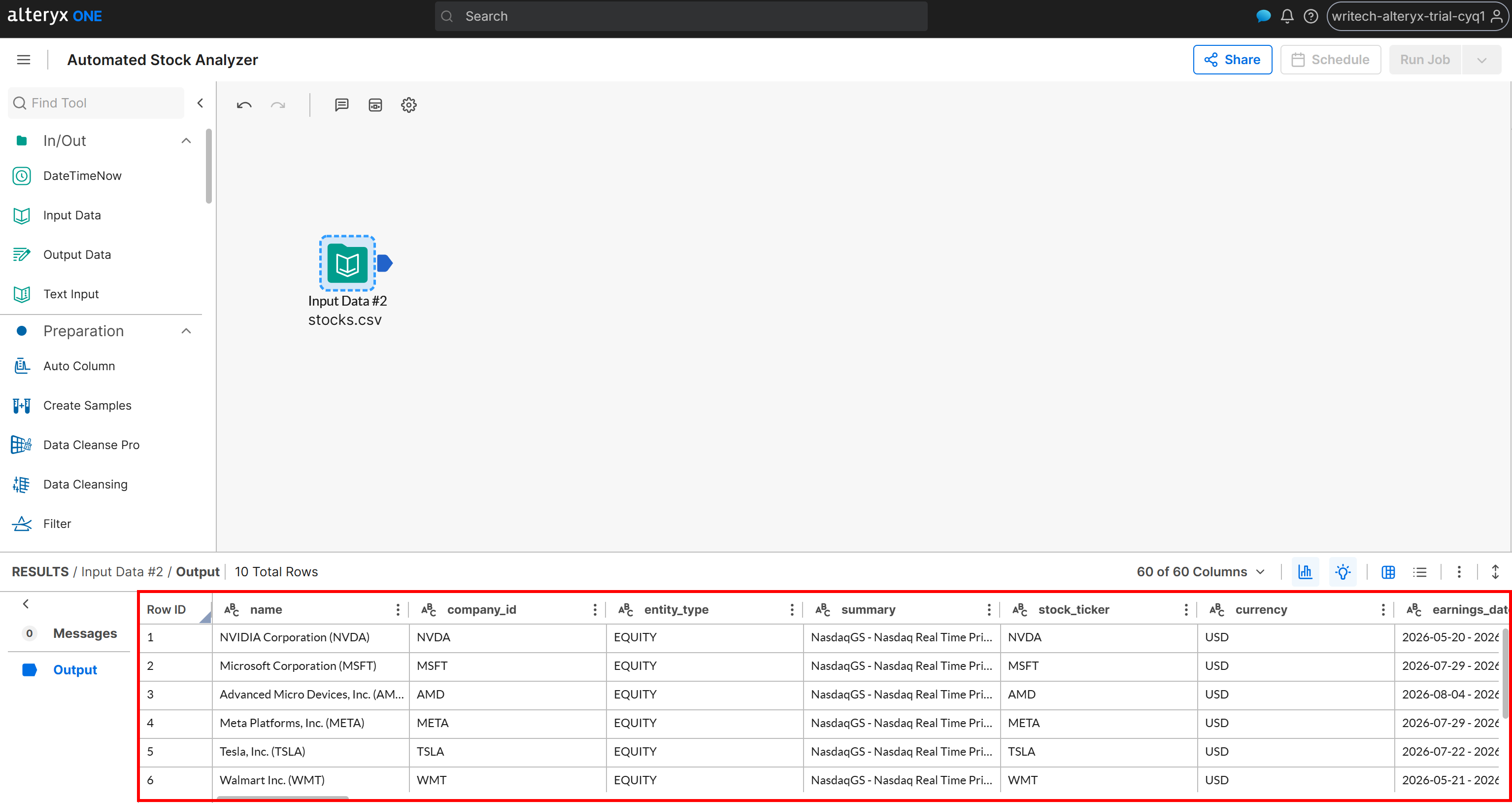The width and height of the screenshot is (1512, 803).
Task: Open the company_id column options menu
Action: coord(595,610)
